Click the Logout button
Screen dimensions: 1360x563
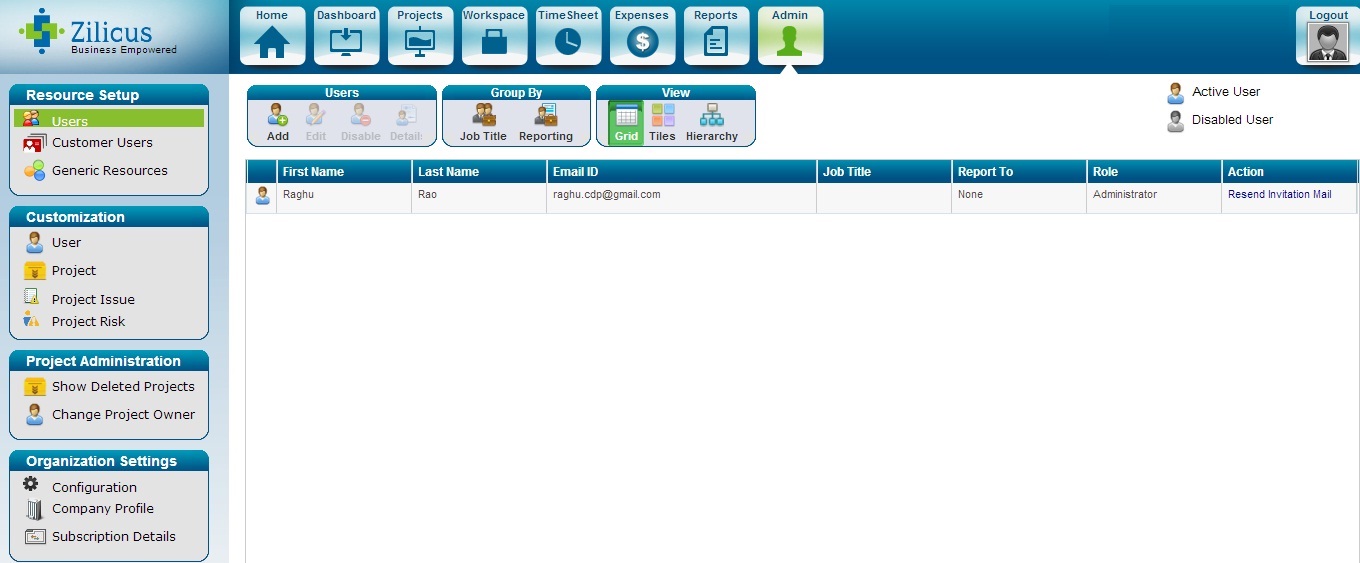tap(1328, 36)
